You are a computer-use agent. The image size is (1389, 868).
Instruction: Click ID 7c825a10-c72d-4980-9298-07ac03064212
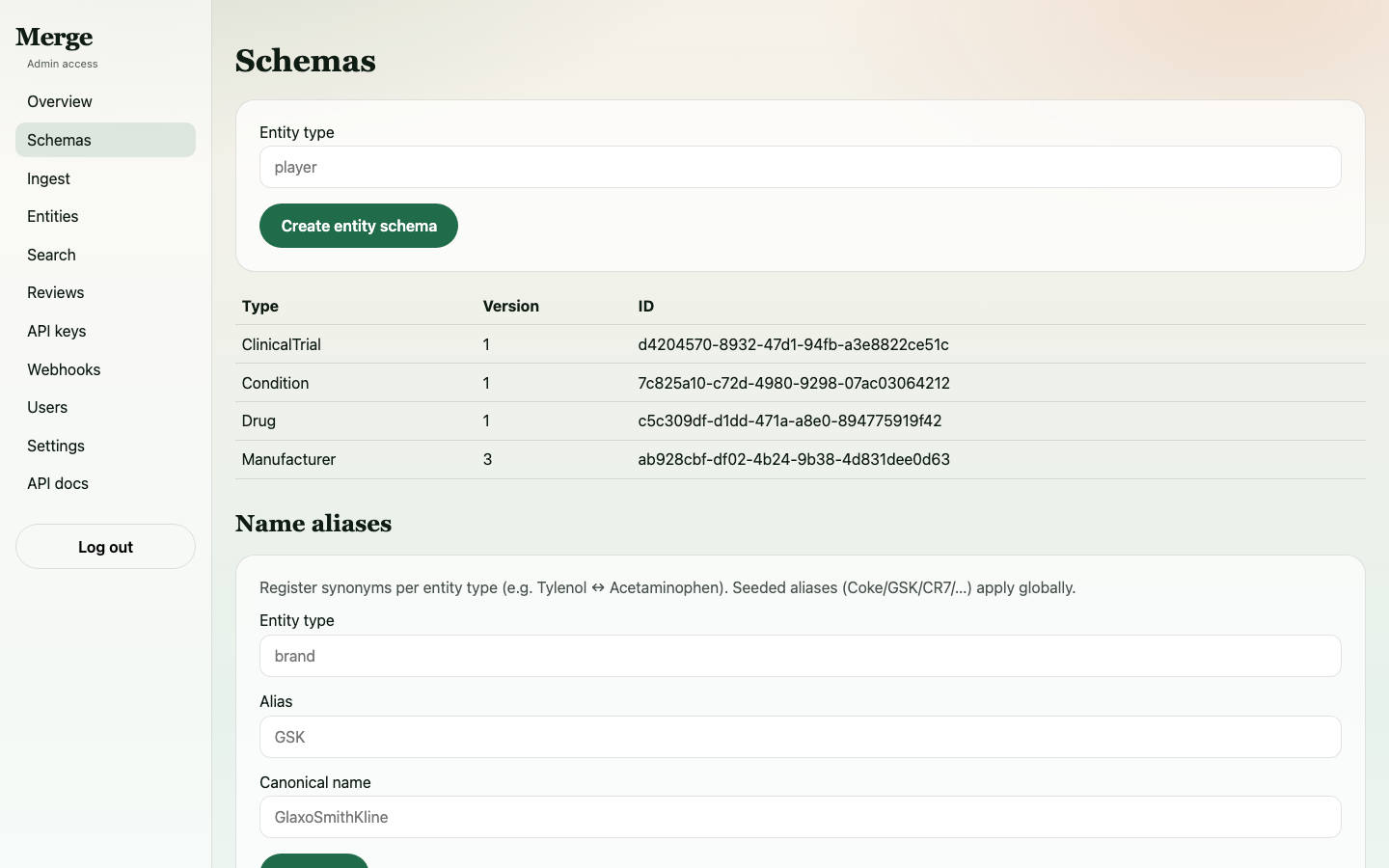click(x=794, y=383)
